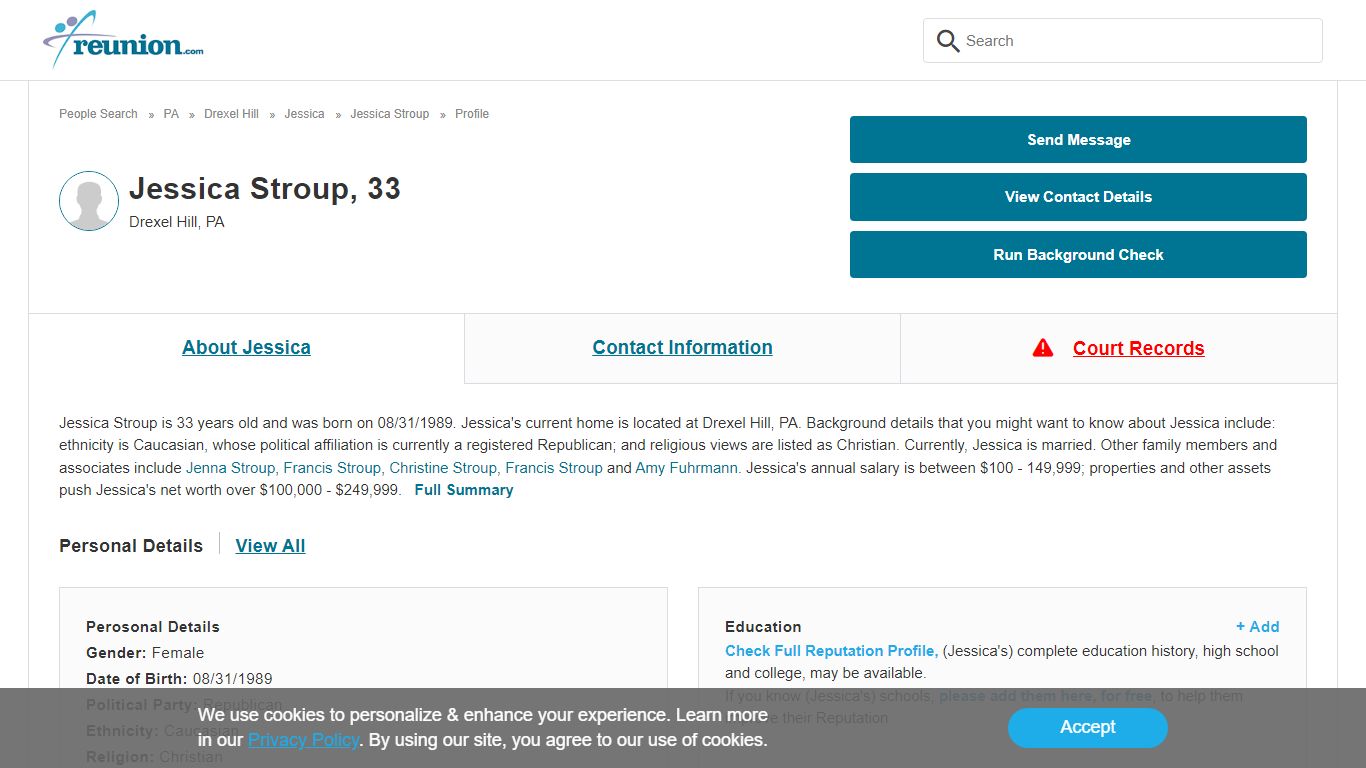Open Amy Fuhrmann's profile link
Image resolution: width=1366 pixels, height=768 pixels.
[x=688, y=468]
